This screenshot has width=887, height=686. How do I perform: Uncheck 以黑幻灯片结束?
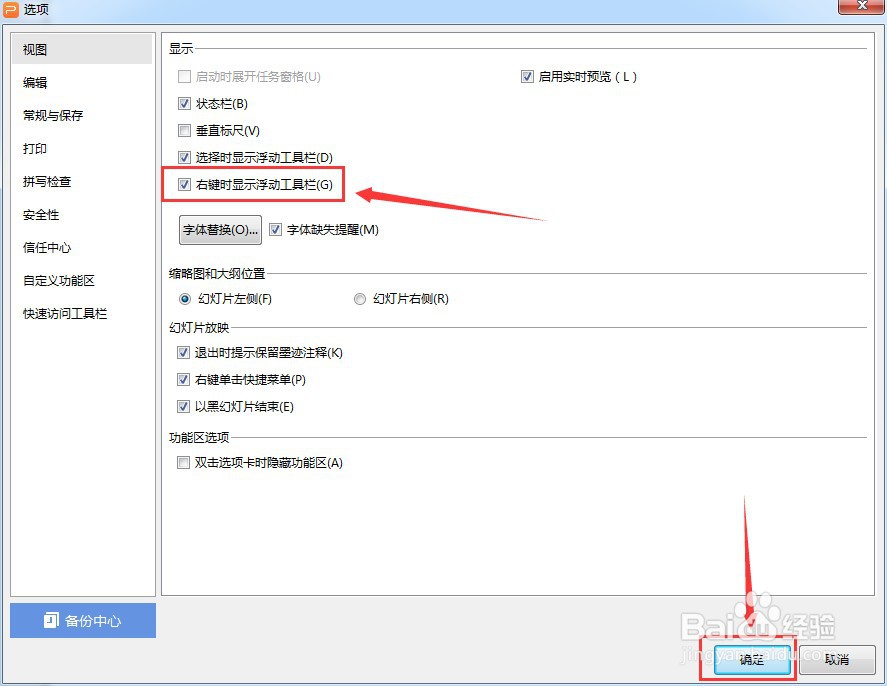(x=183, y=406)
